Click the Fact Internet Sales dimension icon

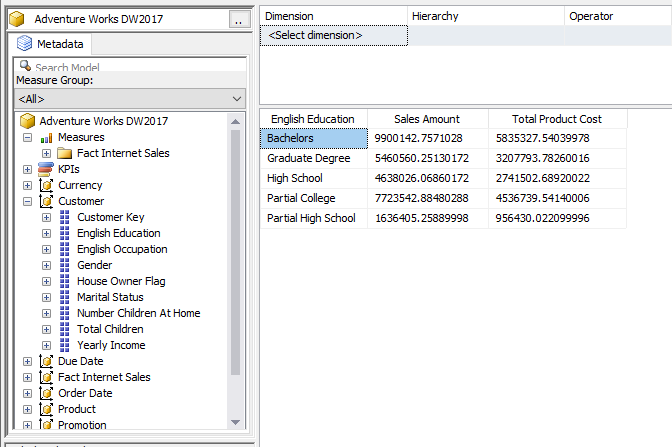[x=46, y=377]
